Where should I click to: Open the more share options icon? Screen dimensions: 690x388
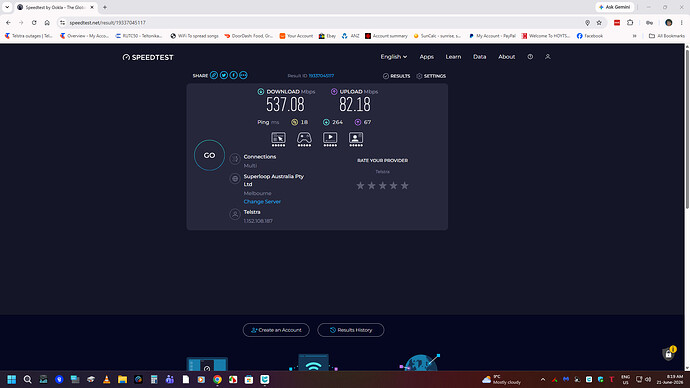243,75
